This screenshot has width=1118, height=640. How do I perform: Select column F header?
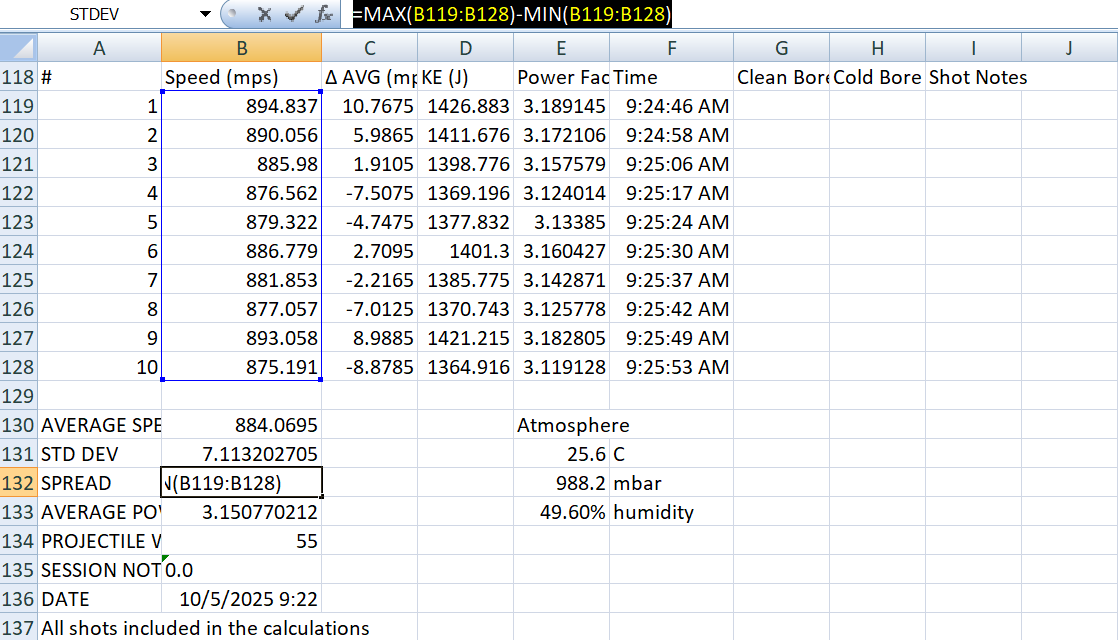[671, 48]
